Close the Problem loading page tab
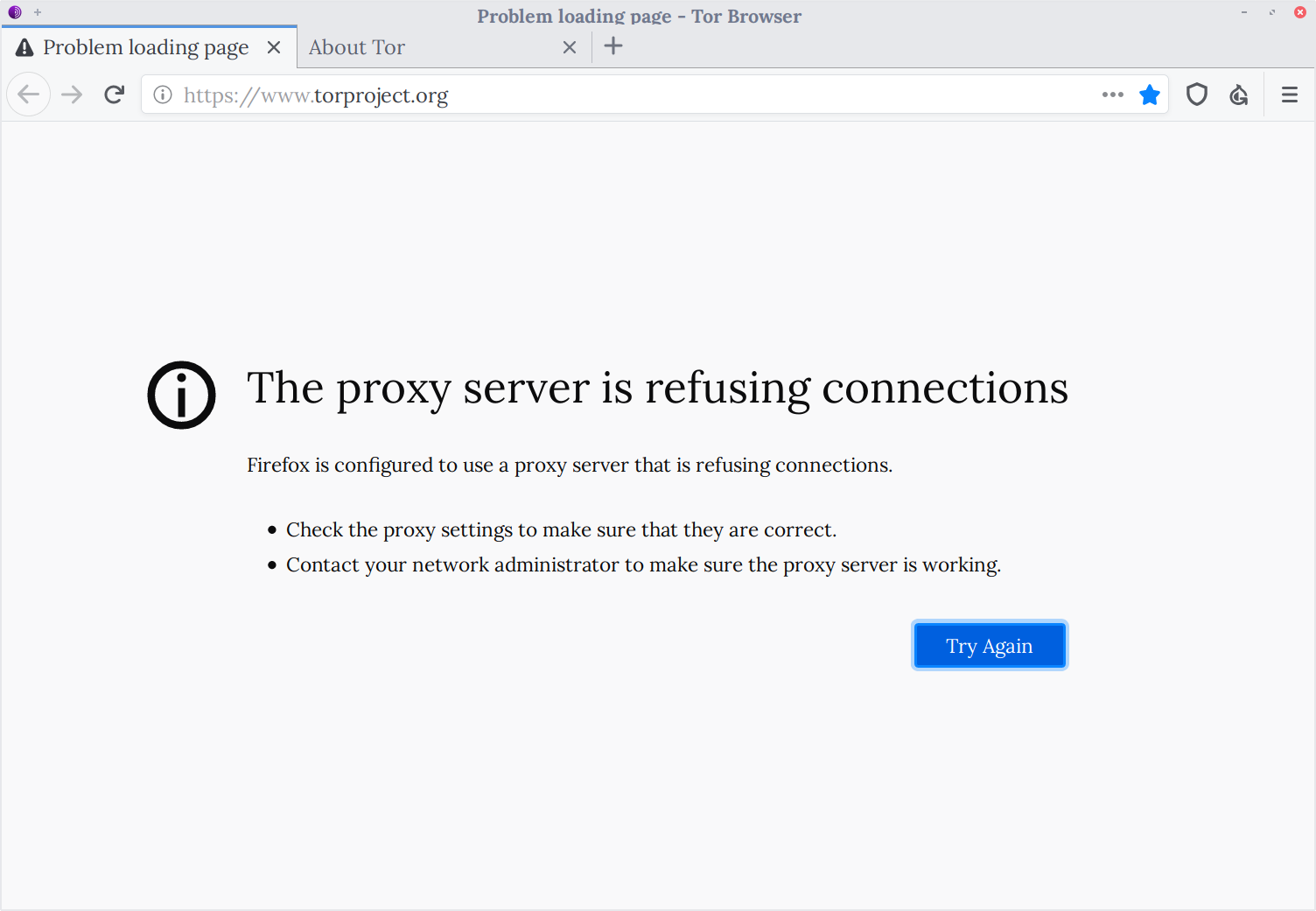This screenshot has width=1316, height=911. pyautogui.click(x=274, y=47)
